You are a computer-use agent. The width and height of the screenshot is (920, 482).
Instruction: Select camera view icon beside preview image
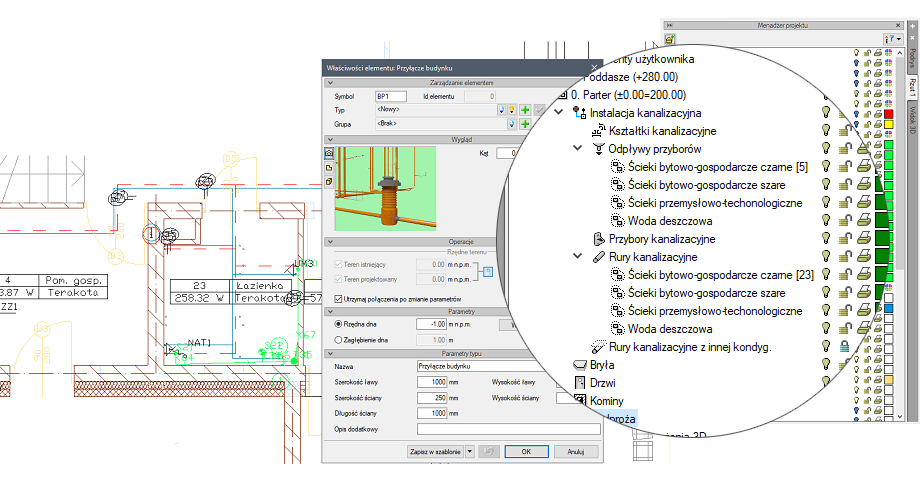pos(329,153)
